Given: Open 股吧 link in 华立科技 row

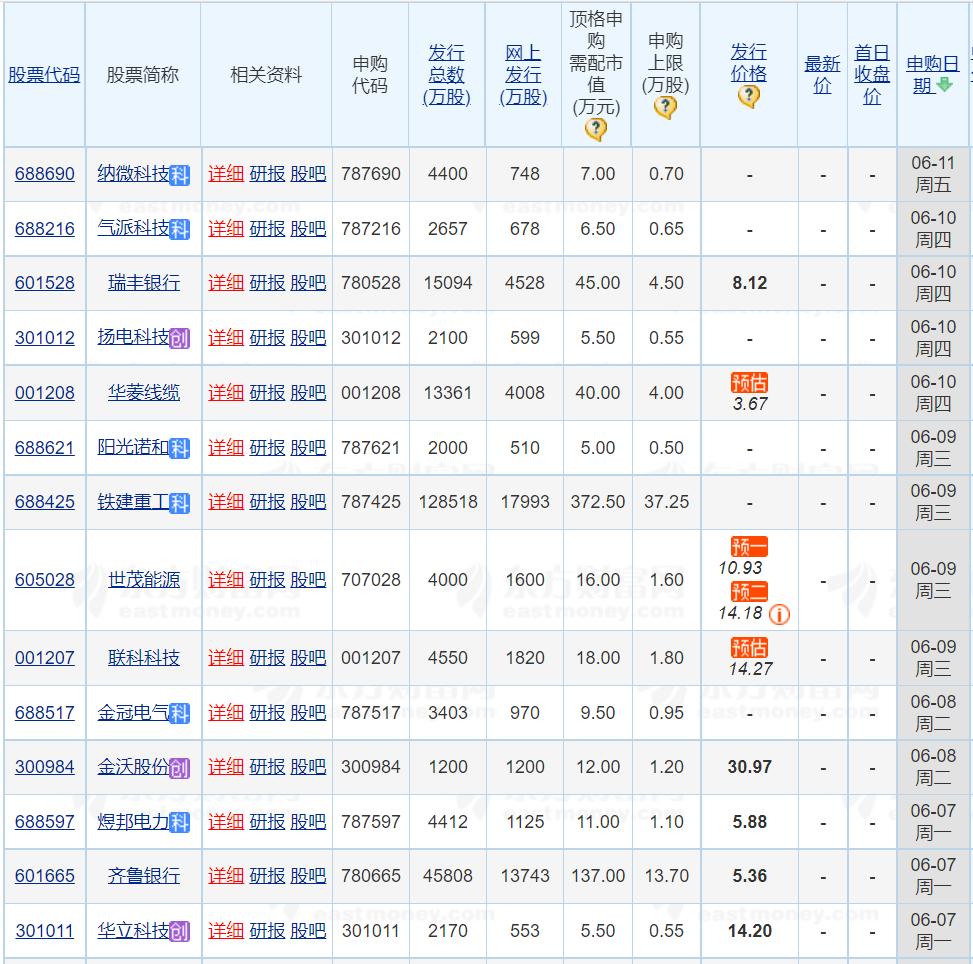Looking at the screenshot, I should click(308, 931).
